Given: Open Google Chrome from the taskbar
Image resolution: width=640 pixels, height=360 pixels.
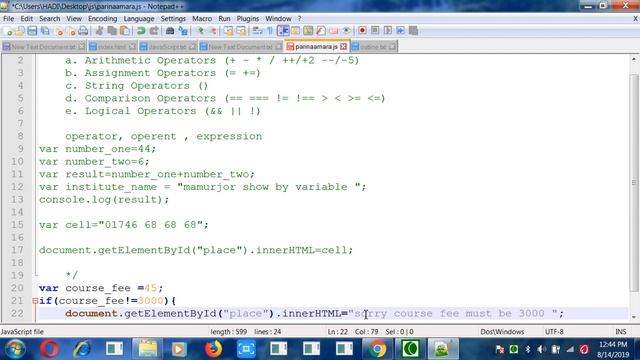Looking at the screenshot, I should (x=378, y=349).
